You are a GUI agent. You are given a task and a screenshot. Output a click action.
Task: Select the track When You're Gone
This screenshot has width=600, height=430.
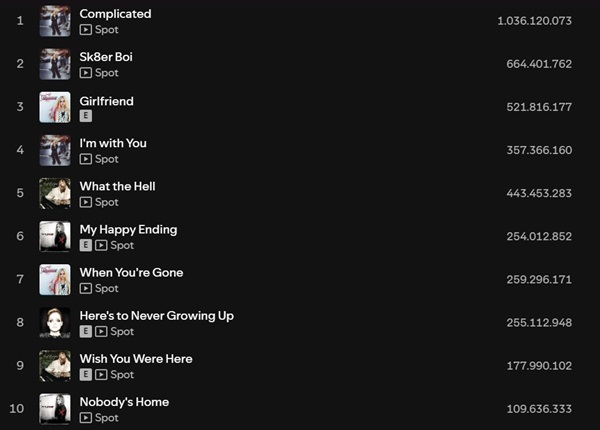click(131, 273)
